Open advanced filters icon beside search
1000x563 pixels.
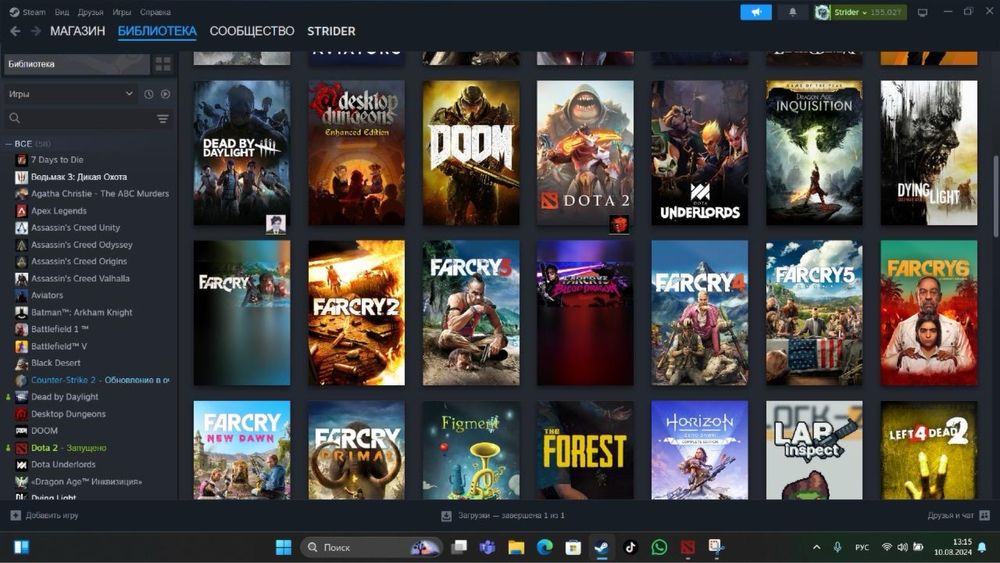tap(163, 119)
